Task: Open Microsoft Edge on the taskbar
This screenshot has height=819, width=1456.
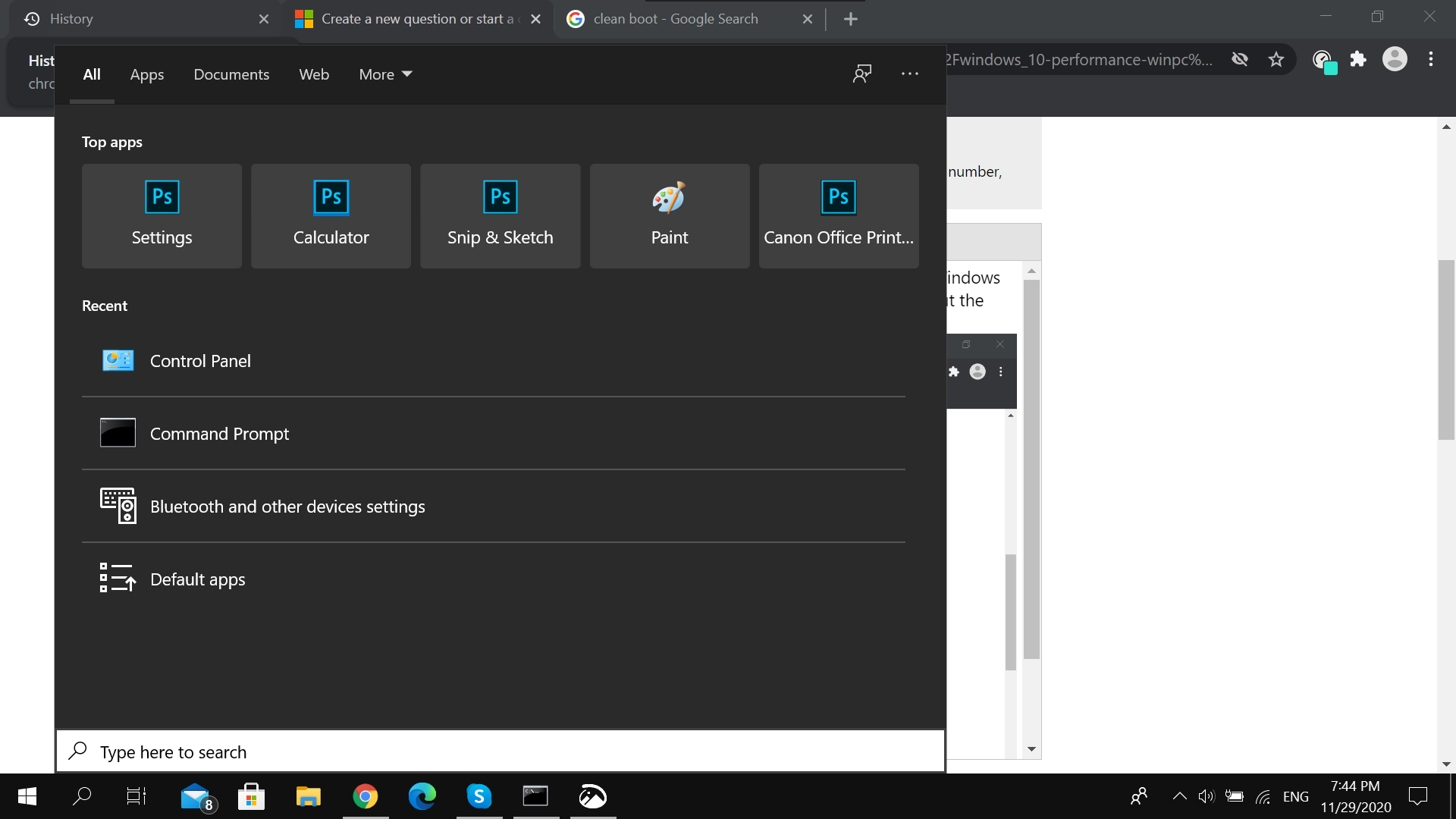Action: [x=422, y=796]
